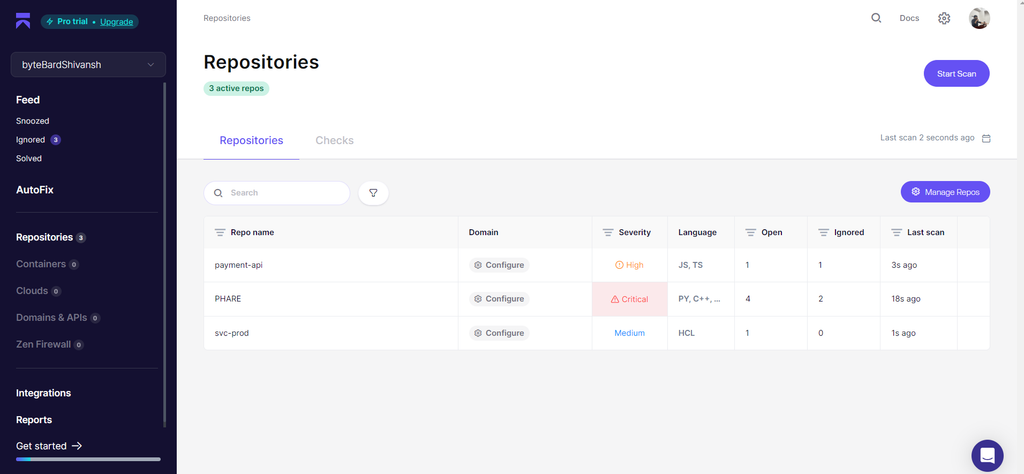The width and height of the screenshot is (1024, 474).
Task: Open Snoozed feed items
Action: point(33,121)
